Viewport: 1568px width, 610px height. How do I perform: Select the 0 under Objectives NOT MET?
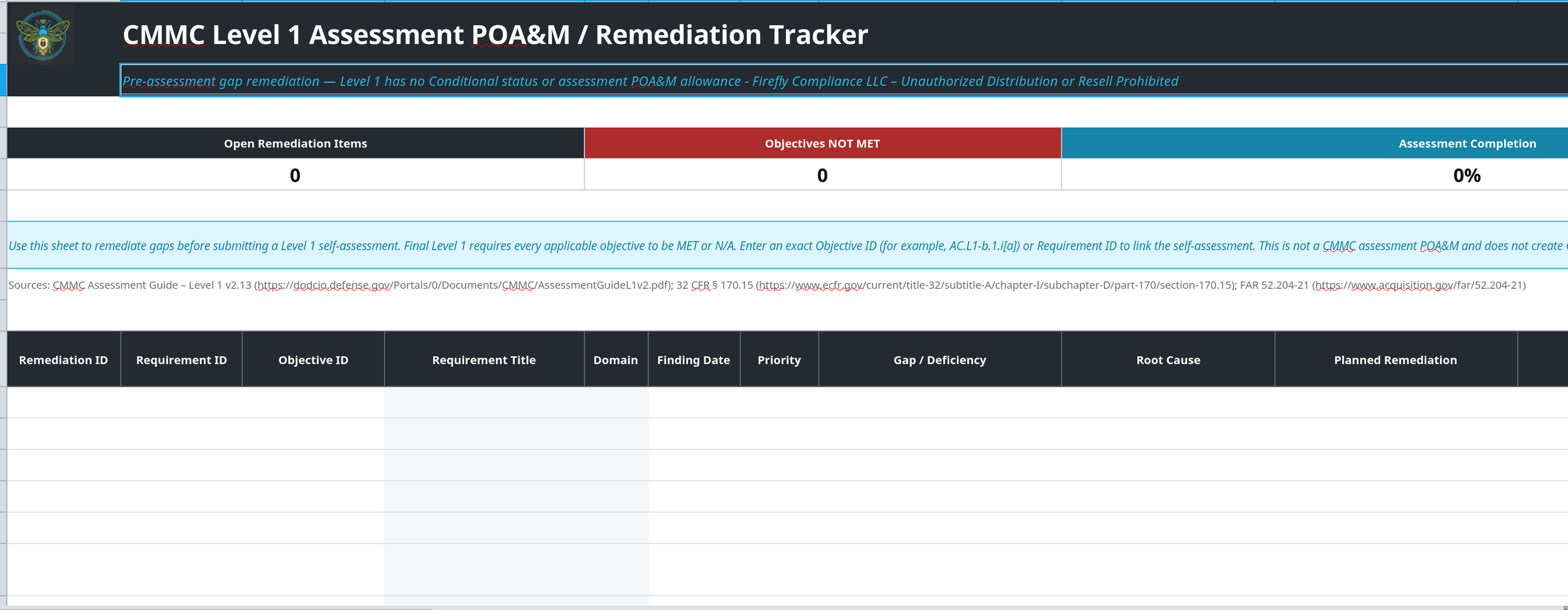tap(822, 175)
